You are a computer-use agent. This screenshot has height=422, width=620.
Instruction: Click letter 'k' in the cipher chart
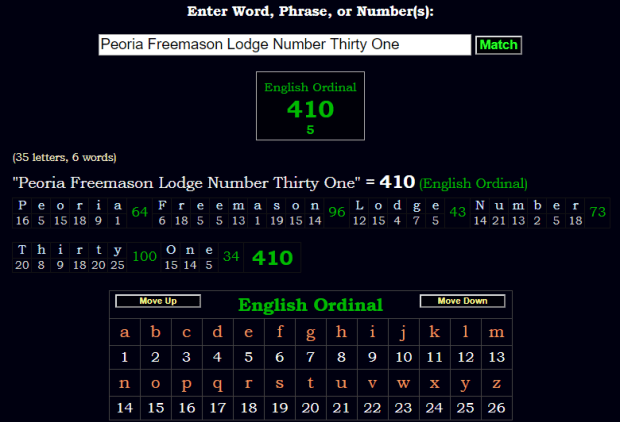[435, 332]
